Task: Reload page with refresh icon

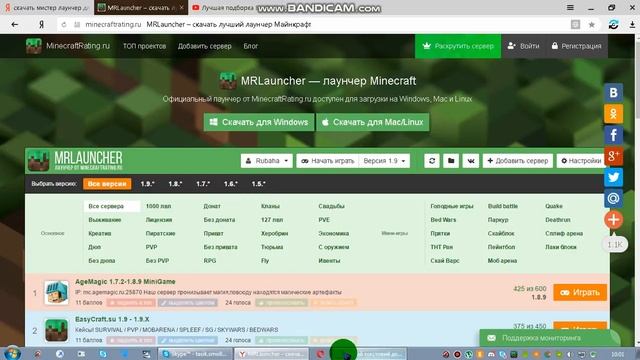Action: pyautogui.click(x=64, y=24)
